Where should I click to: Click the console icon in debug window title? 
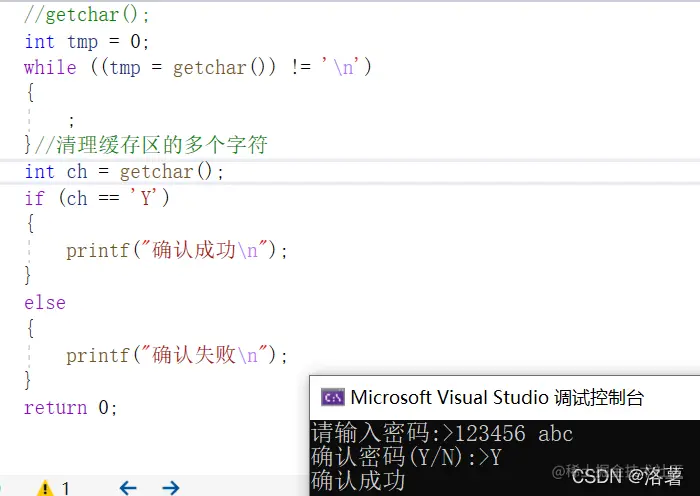coord(333,397)
